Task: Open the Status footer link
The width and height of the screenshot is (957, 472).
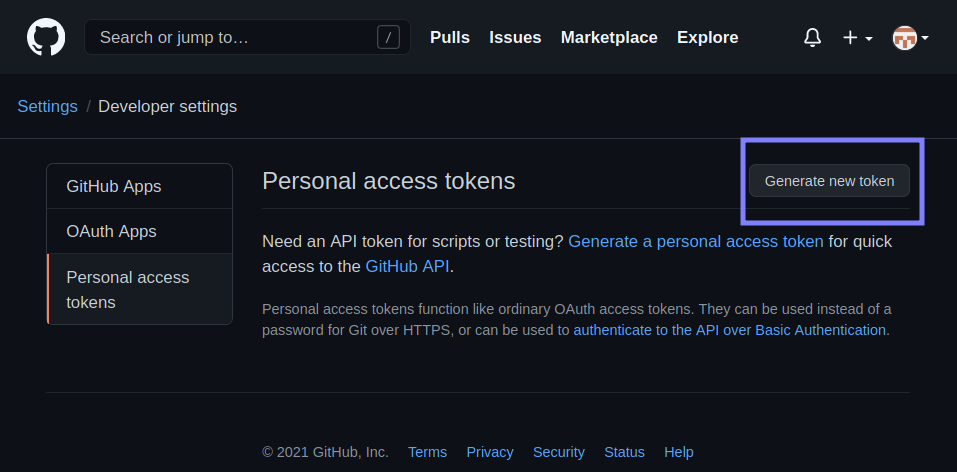Action: 624,452
